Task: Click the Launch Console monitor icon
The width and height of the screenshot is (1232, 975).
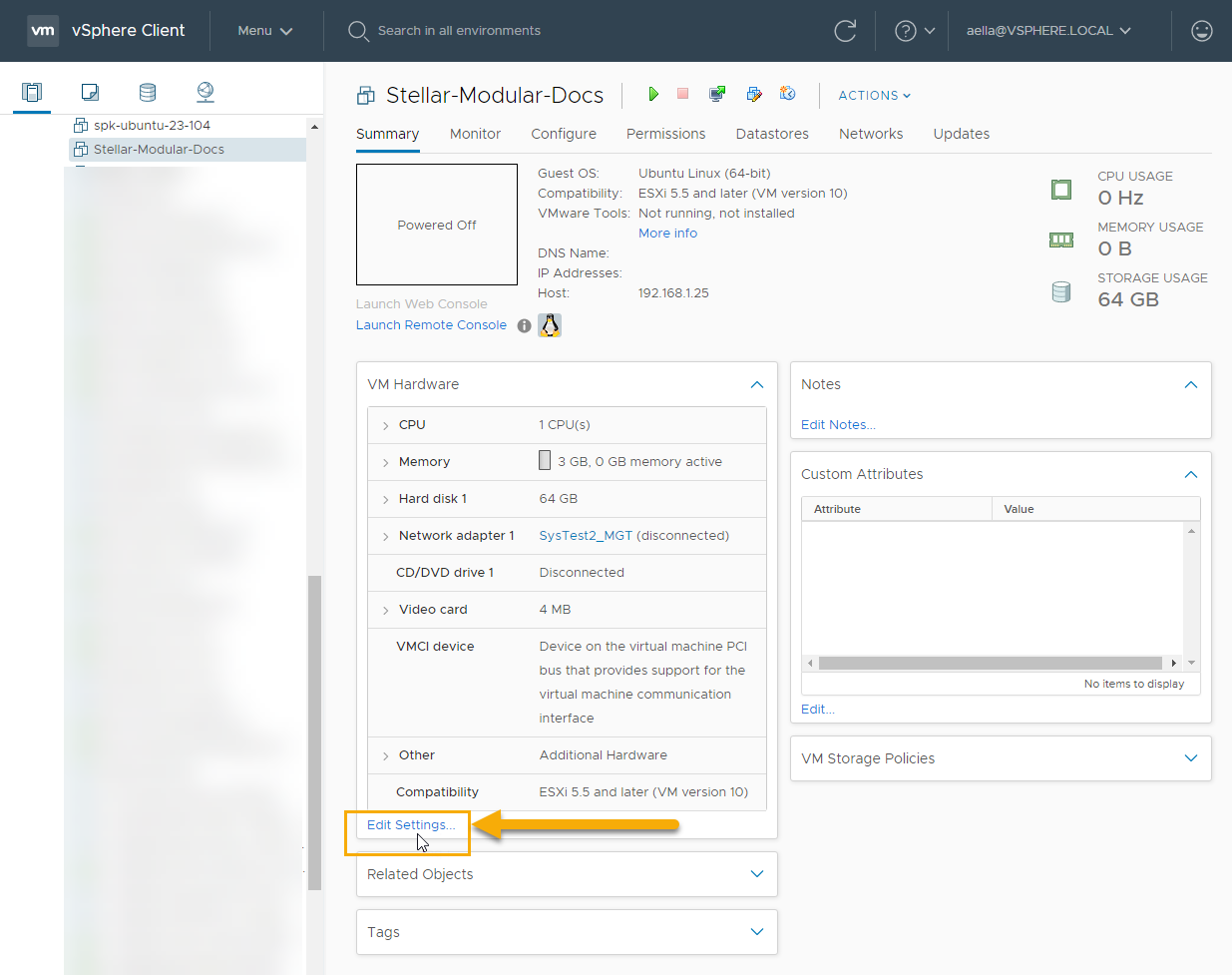Action: point(717,94)
